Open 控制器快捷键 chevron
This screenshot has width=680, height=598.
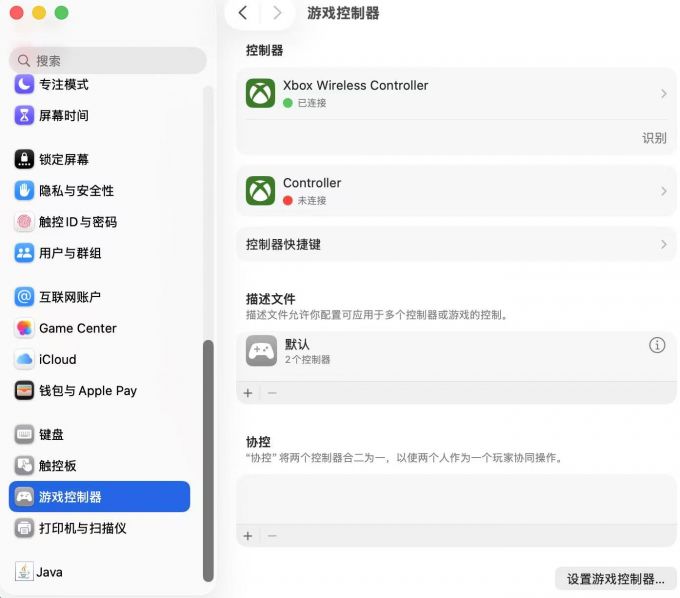point(664,244)
